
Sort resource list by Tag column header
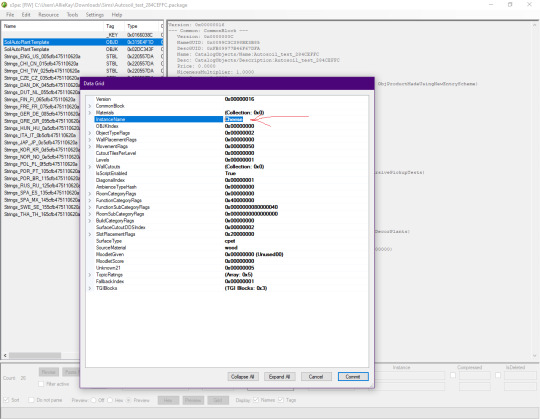pos(114,26)
